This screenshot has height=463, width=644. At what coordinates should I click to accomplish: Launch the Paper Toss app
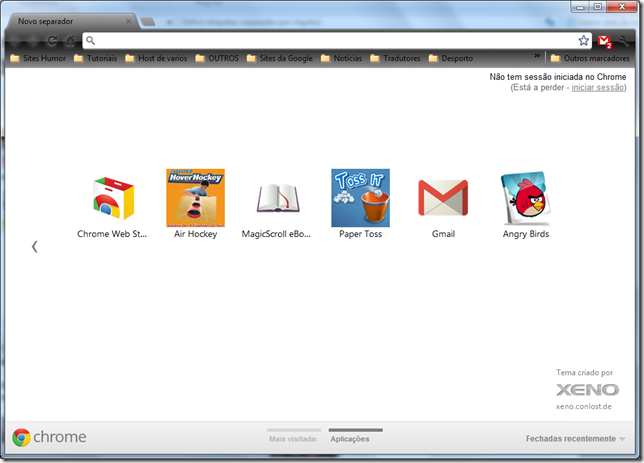tap(361, 204)
